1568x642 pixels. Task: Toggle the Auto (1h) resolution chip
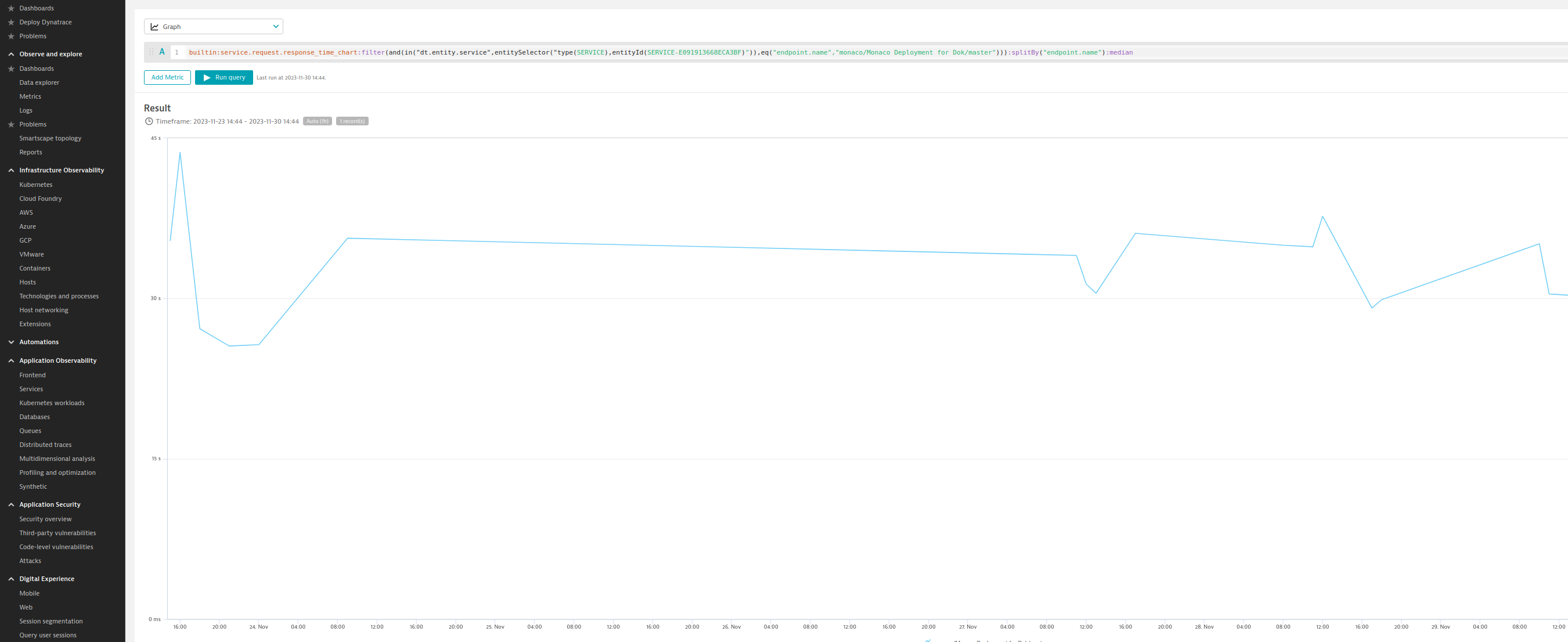pos(317,121)
